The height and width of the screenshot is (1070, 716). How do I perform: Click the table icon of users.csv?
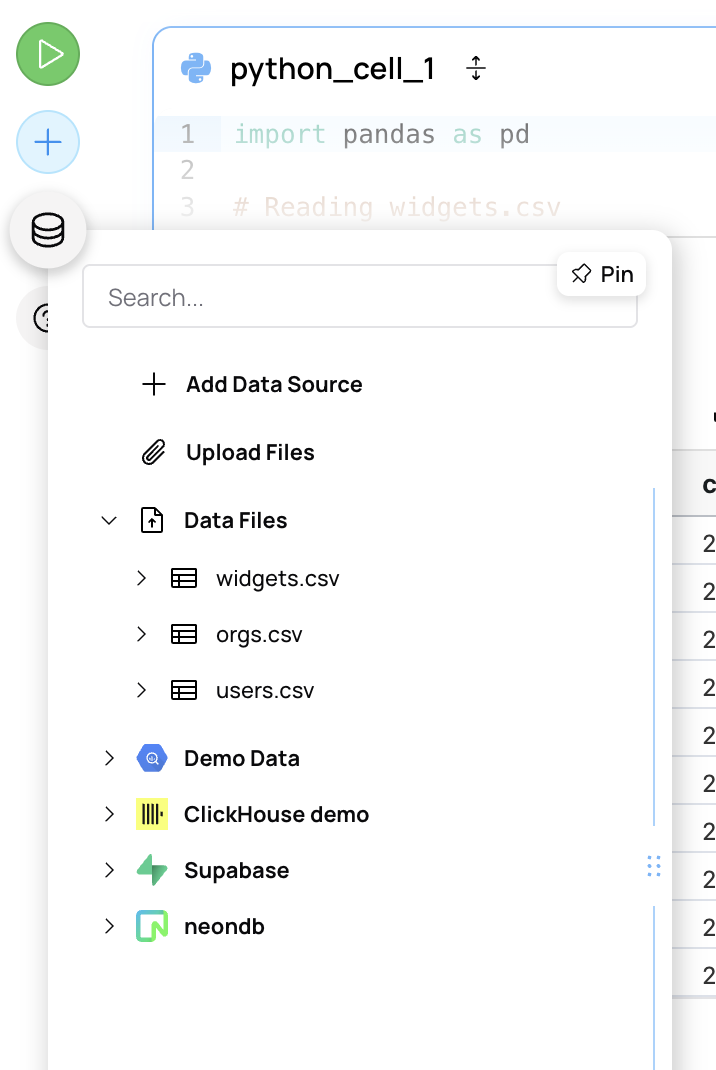[184, 691]
